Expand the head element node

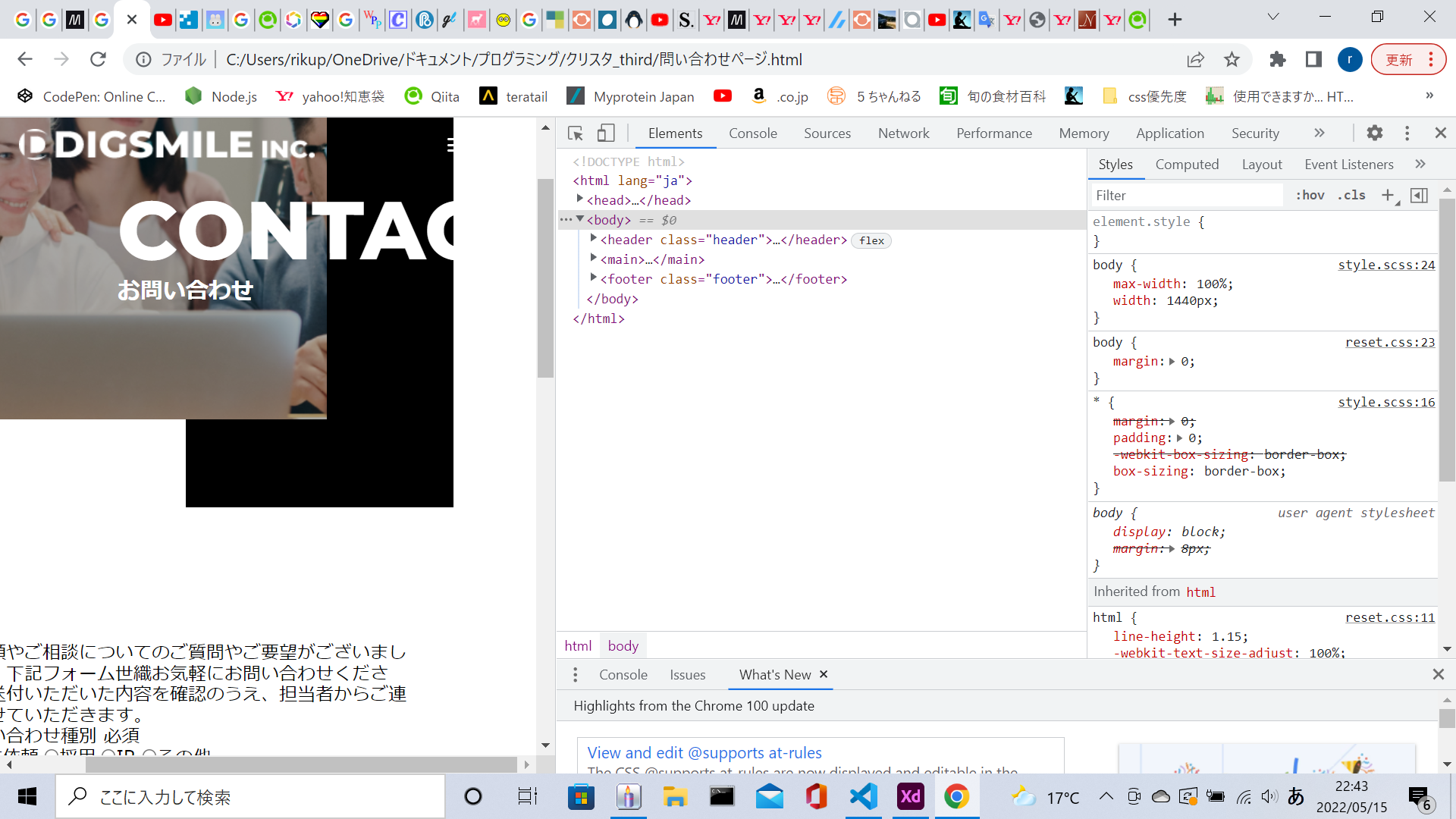580,199
